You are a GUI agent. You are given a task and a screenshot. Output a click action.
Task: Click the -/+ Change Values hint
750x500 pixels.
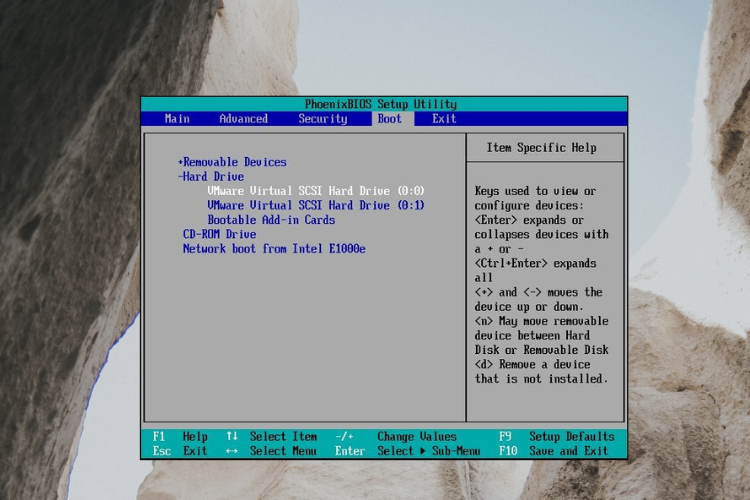click(x=396, y=437)
